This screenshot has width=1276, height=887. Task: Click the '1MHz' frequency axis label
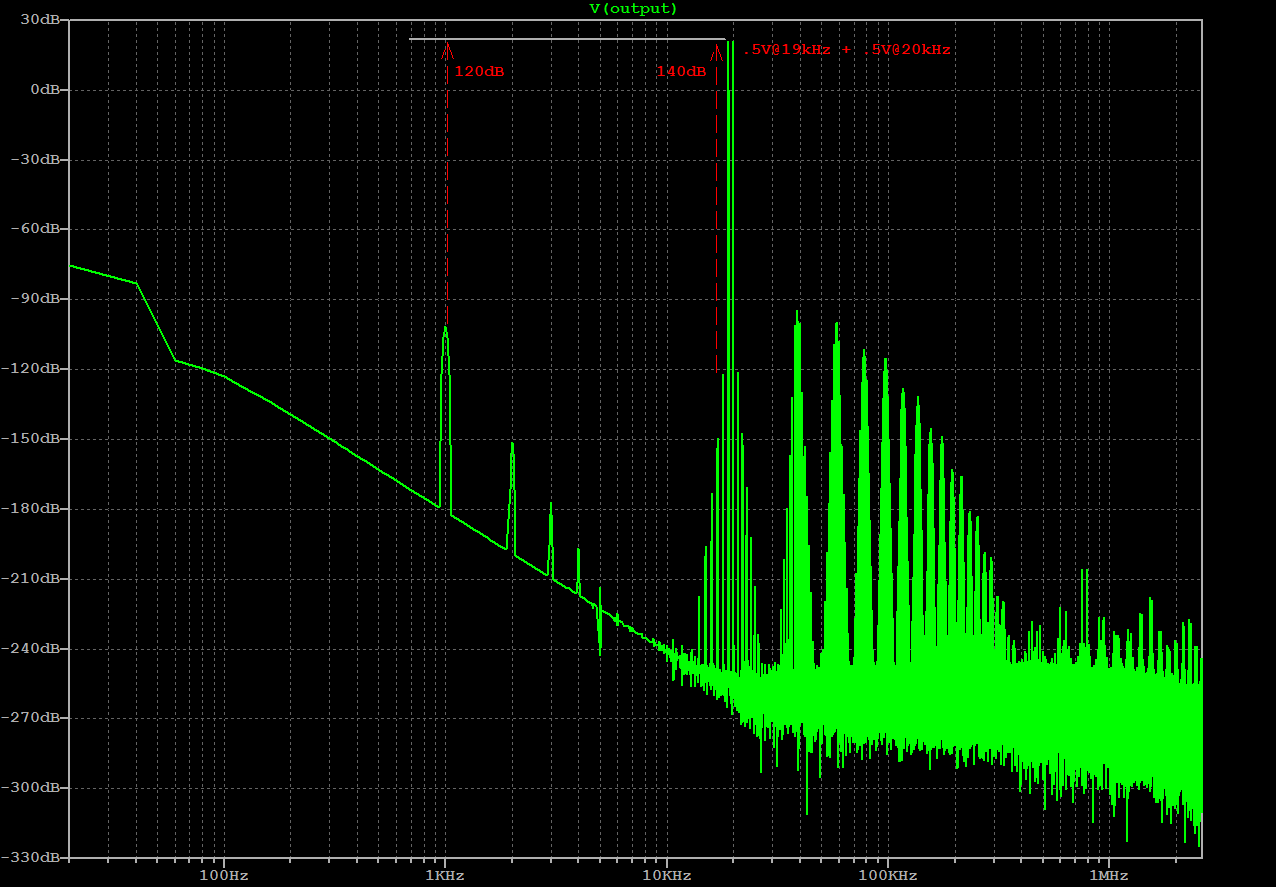pos(1108,876)
